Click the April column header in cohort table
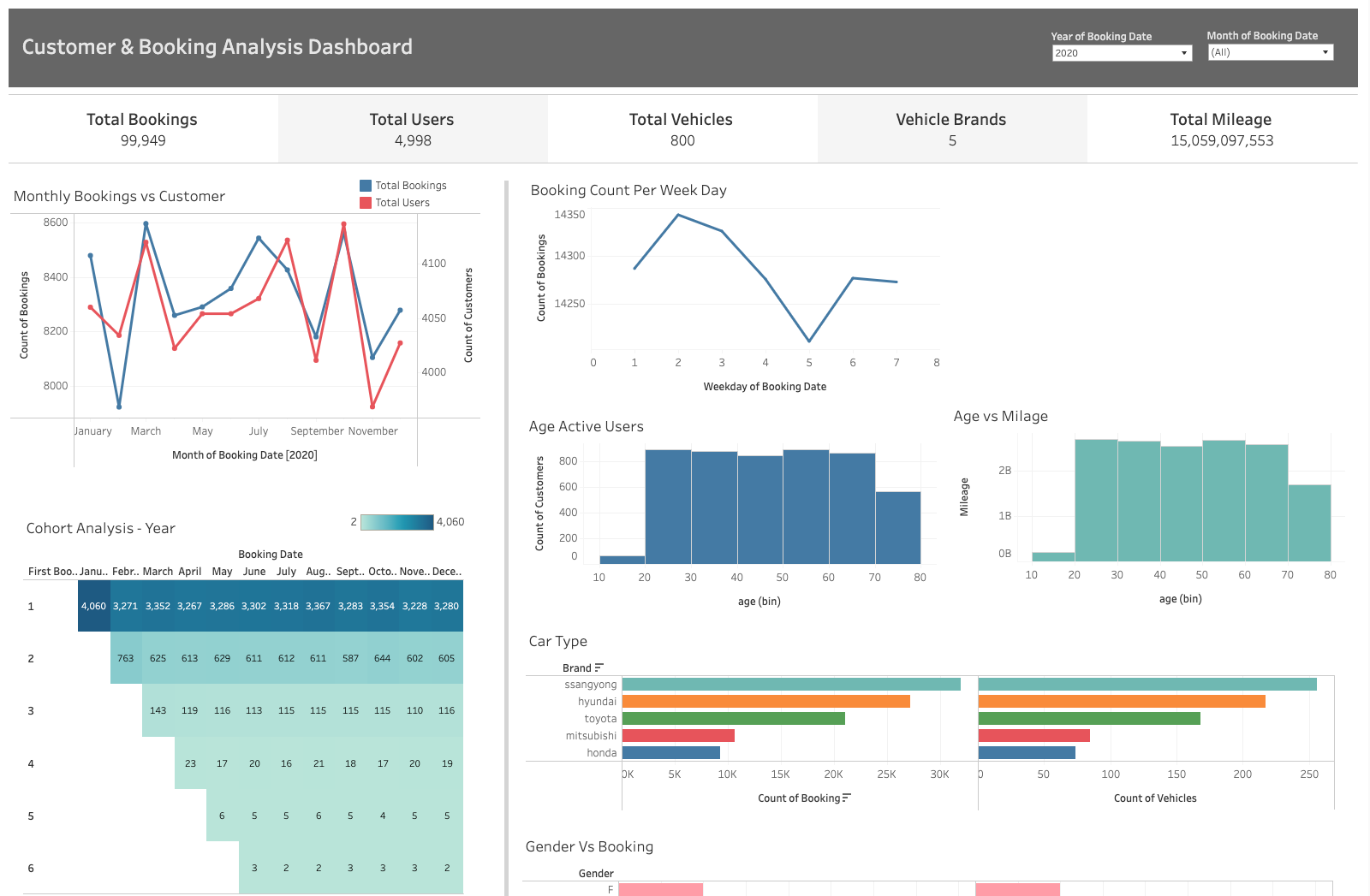Image resolution: width=1370 pixels, height=896 pixels. [x=190, y=572]
